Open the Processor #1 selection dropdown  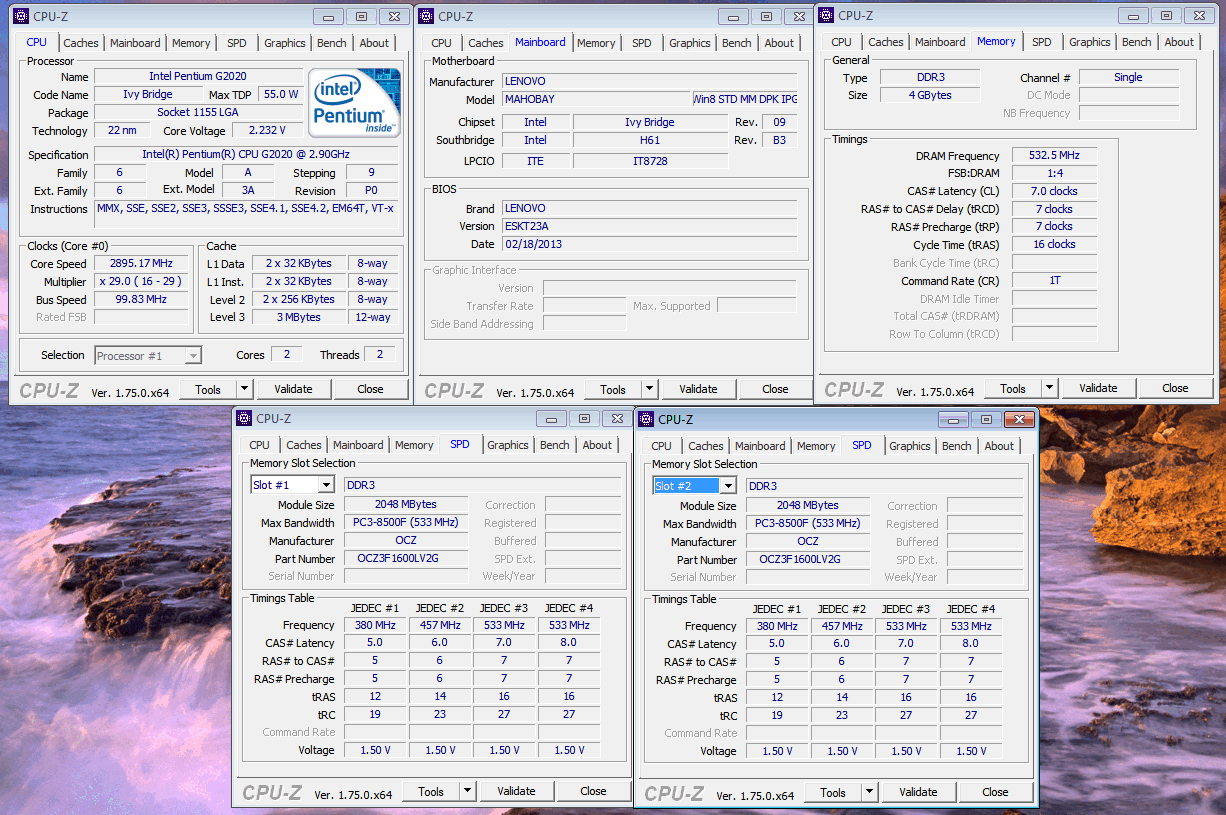click(x=193, y=355)
